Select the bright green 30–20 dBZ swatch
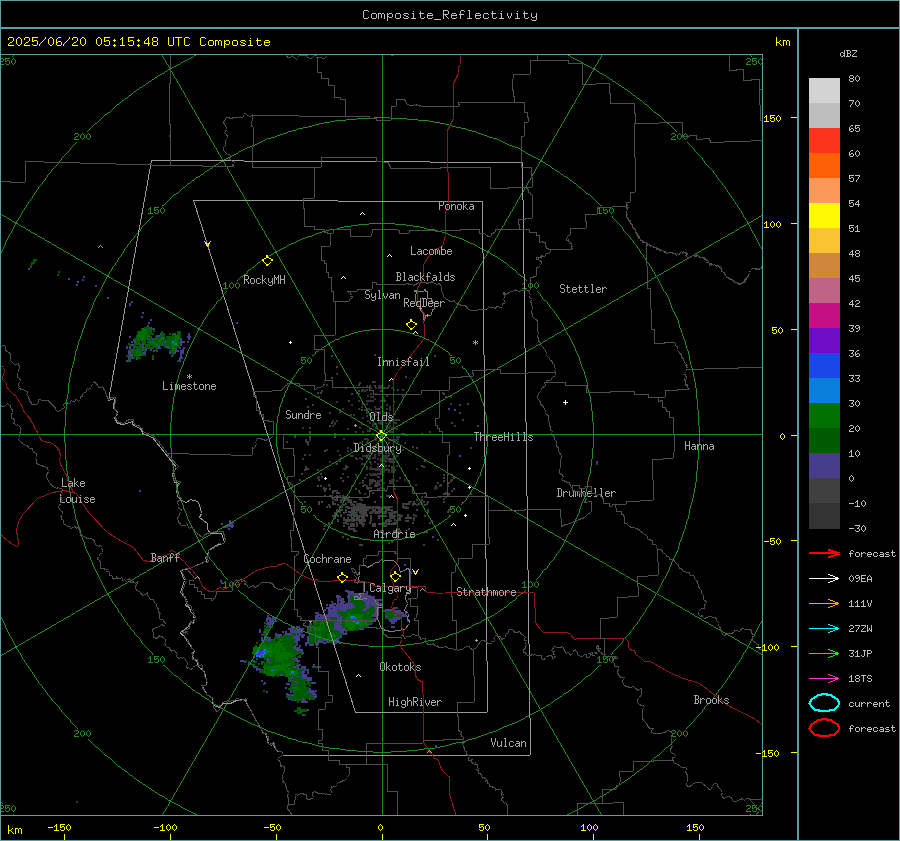 tap(824, 416)
